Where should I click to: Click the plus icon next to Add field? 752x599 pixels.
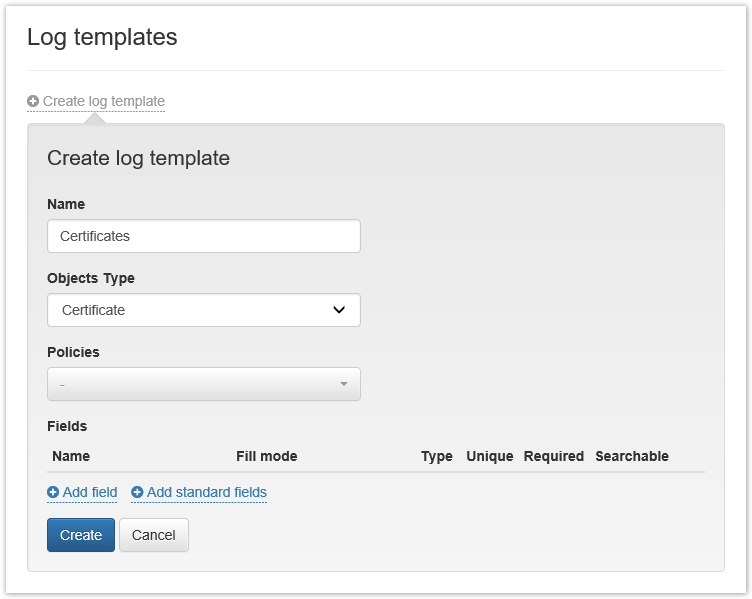(x=53, y=492)
